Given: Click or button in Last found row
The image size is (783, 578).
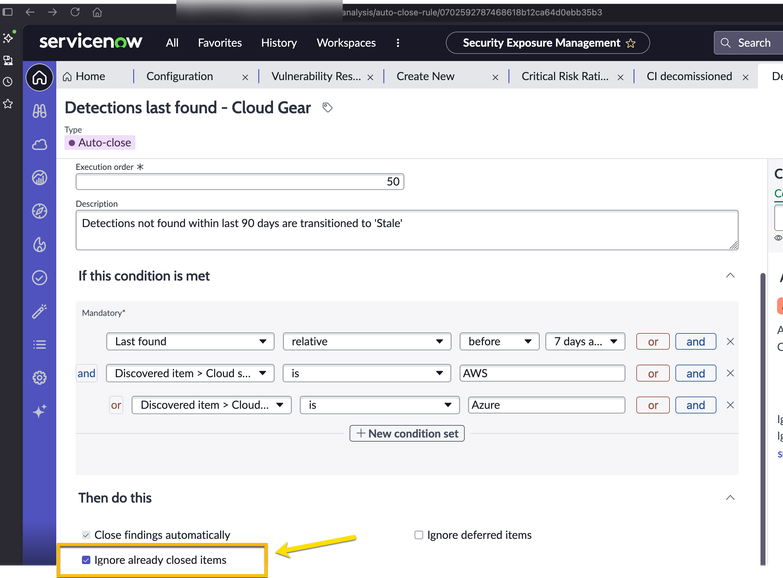Looking at the screenshot, I should (653, 342).
